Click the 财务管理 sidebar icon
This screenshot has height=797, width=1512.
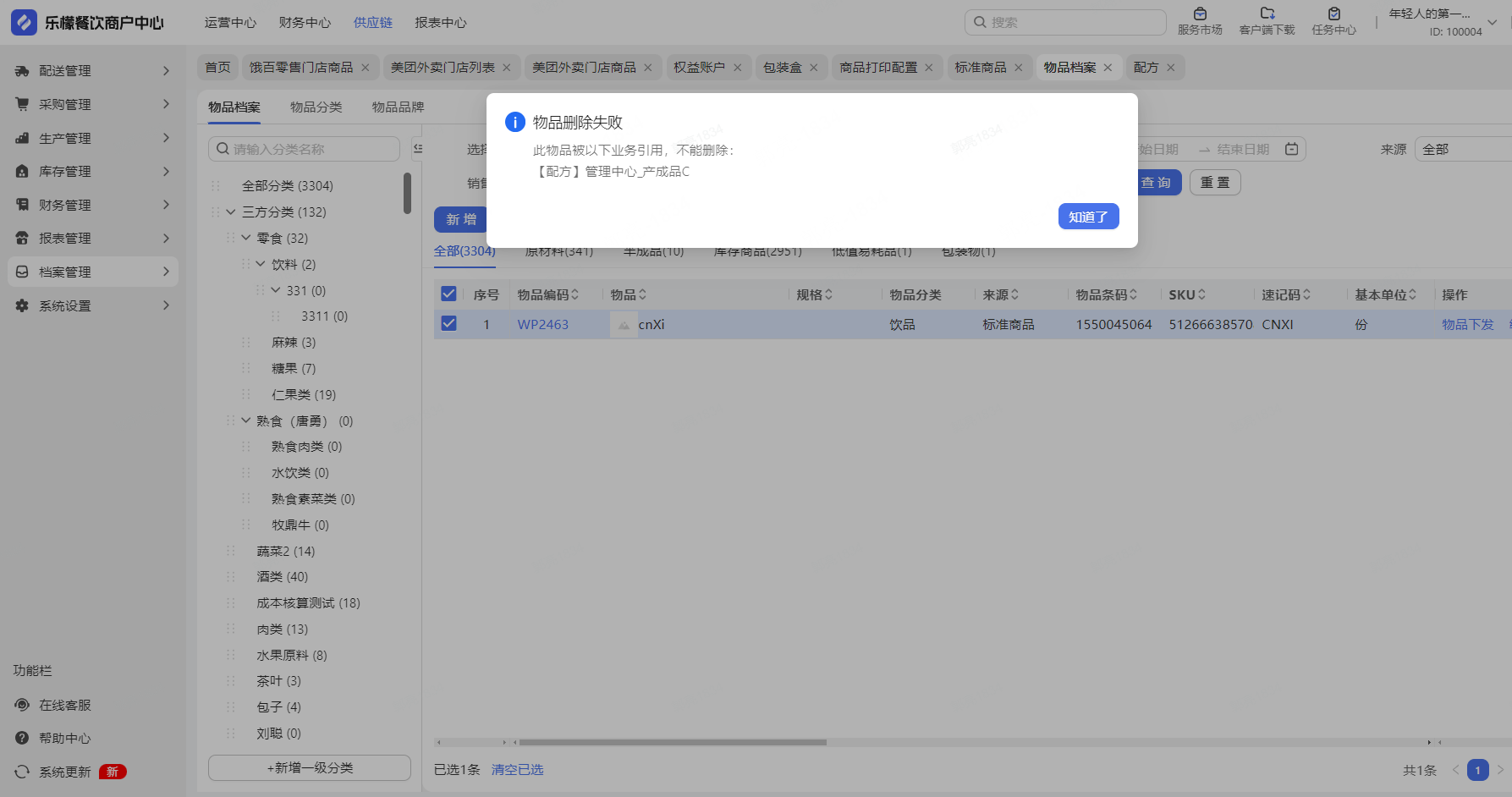(x=22, y=205)
